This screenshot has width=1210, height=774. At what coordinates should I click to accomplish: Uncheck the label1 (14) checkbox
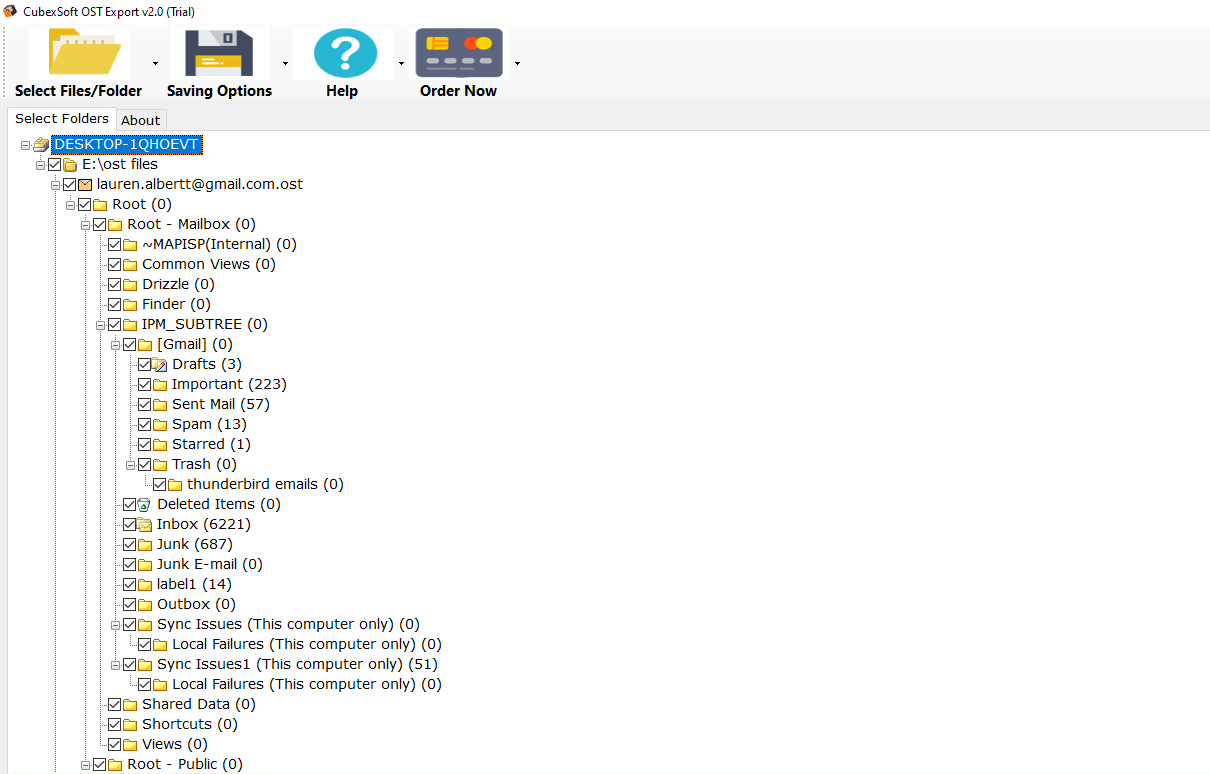tap(129, 584)
